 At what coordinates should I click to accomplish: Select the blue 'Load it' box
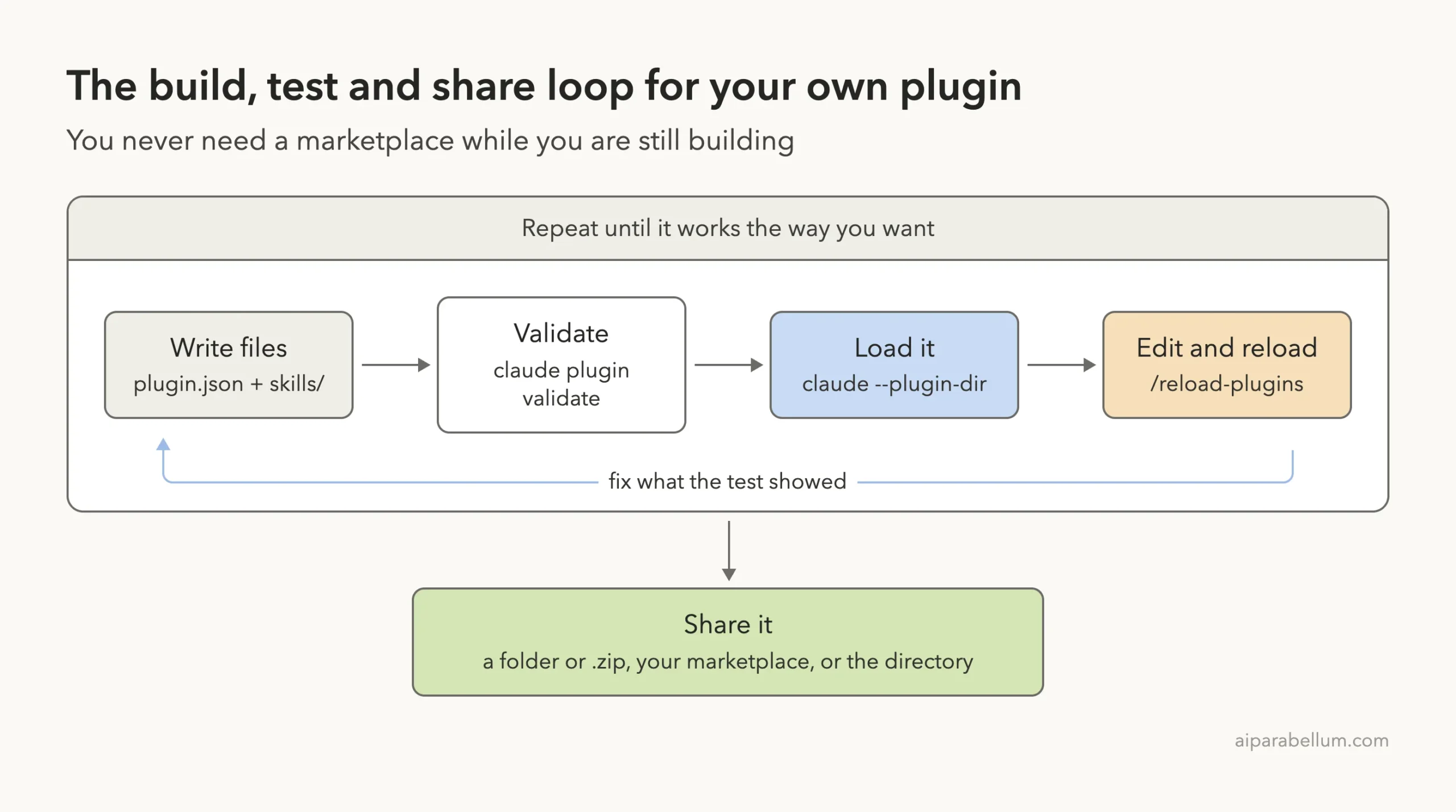tap(894, 364)
